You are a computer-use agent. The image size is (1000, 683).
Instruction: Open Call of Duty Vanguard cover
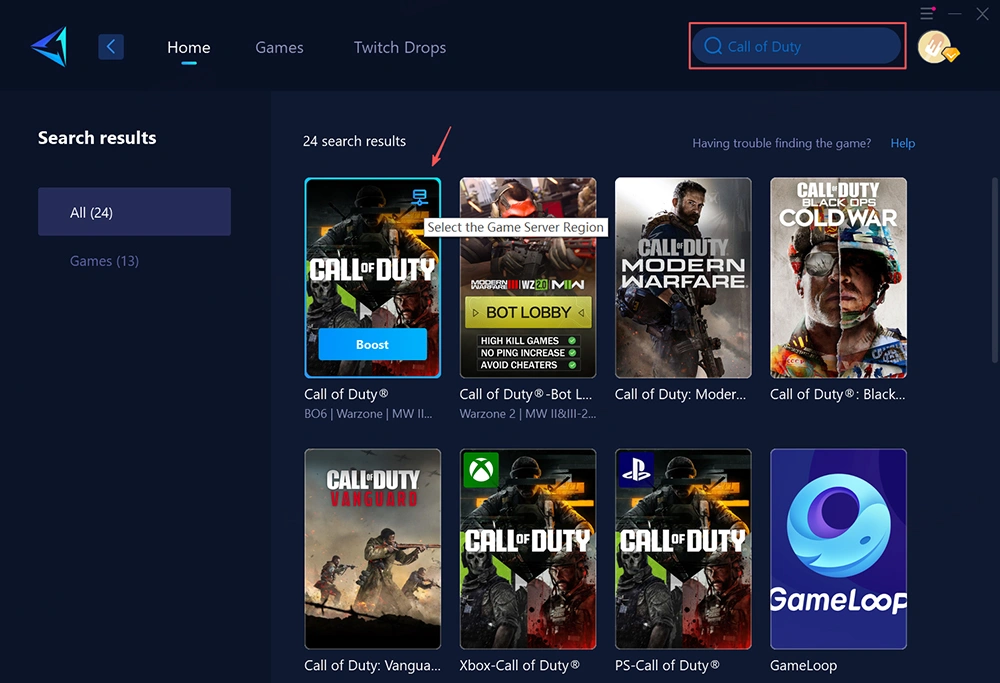tap(372, 548)
